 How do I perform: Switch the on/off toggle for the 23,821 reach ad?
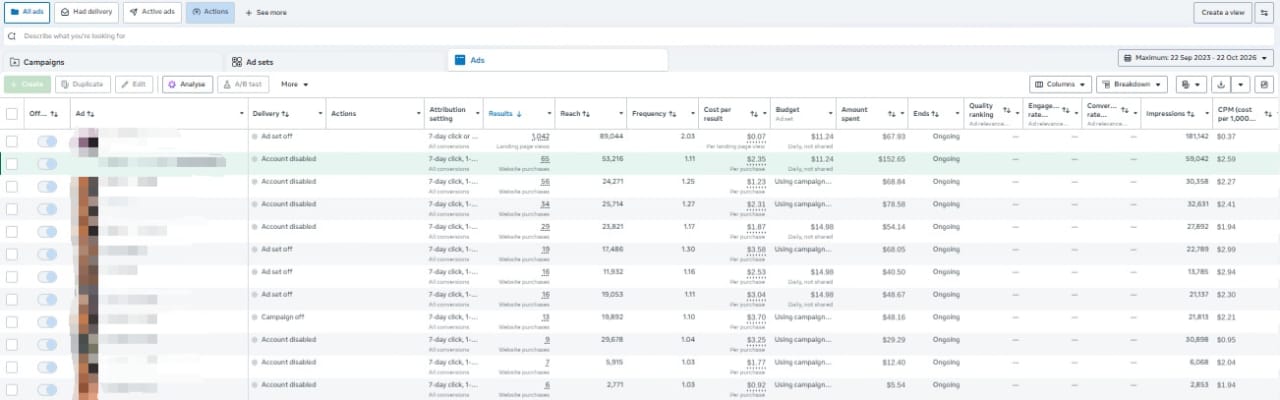pos(47,231)
